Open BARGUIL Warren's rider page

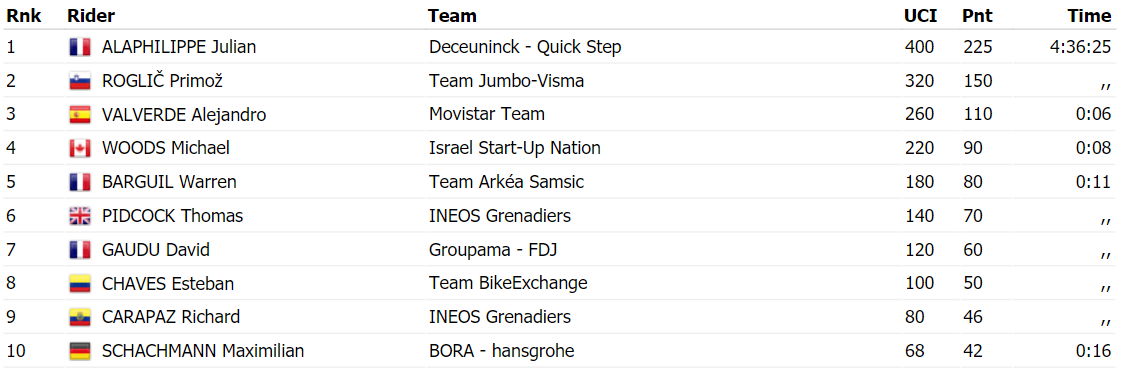click(169, 182)
